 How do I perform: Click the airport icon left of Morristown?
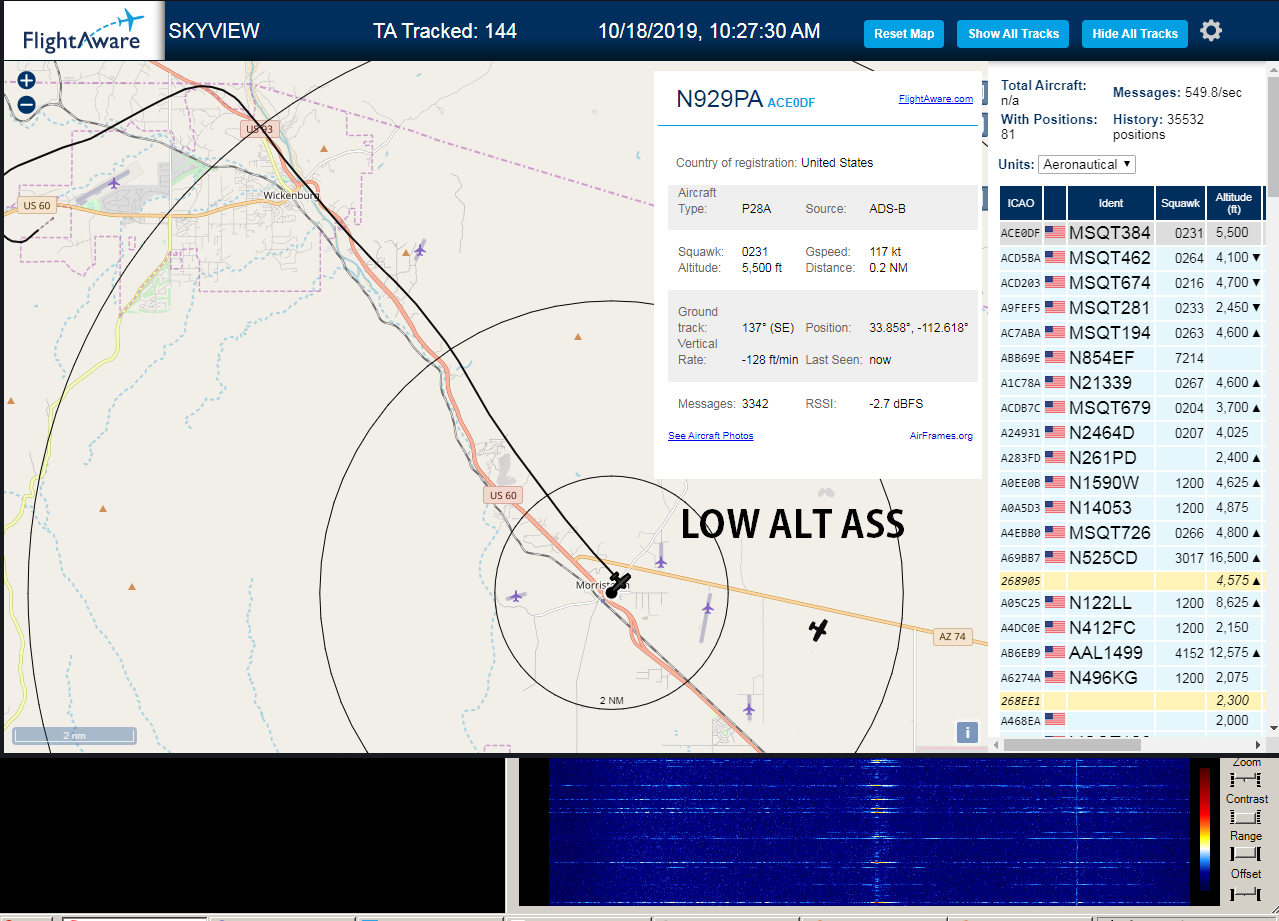pyautogui.click(x=516, y=596)
